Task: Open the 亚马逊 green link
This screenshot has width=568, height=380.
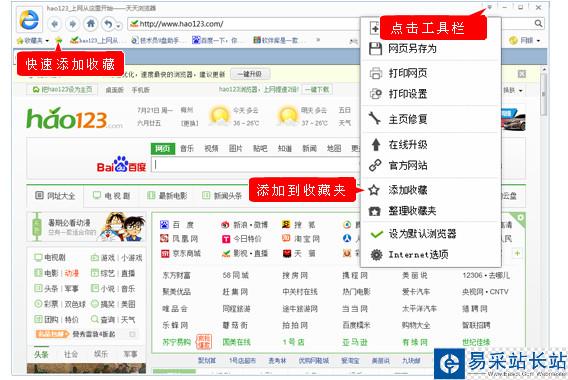Action: 355,342
